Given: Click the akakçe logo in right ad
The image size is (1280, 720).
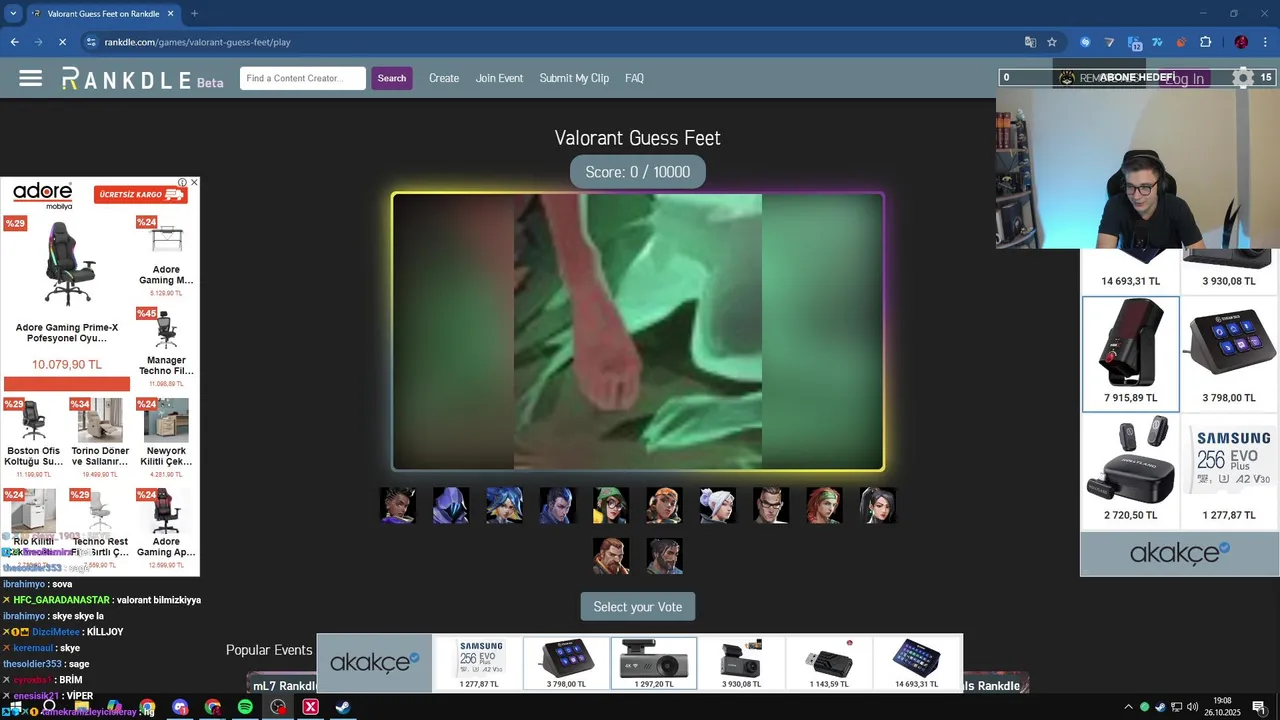Looking at the screenshot, I should click(1179, 553).
